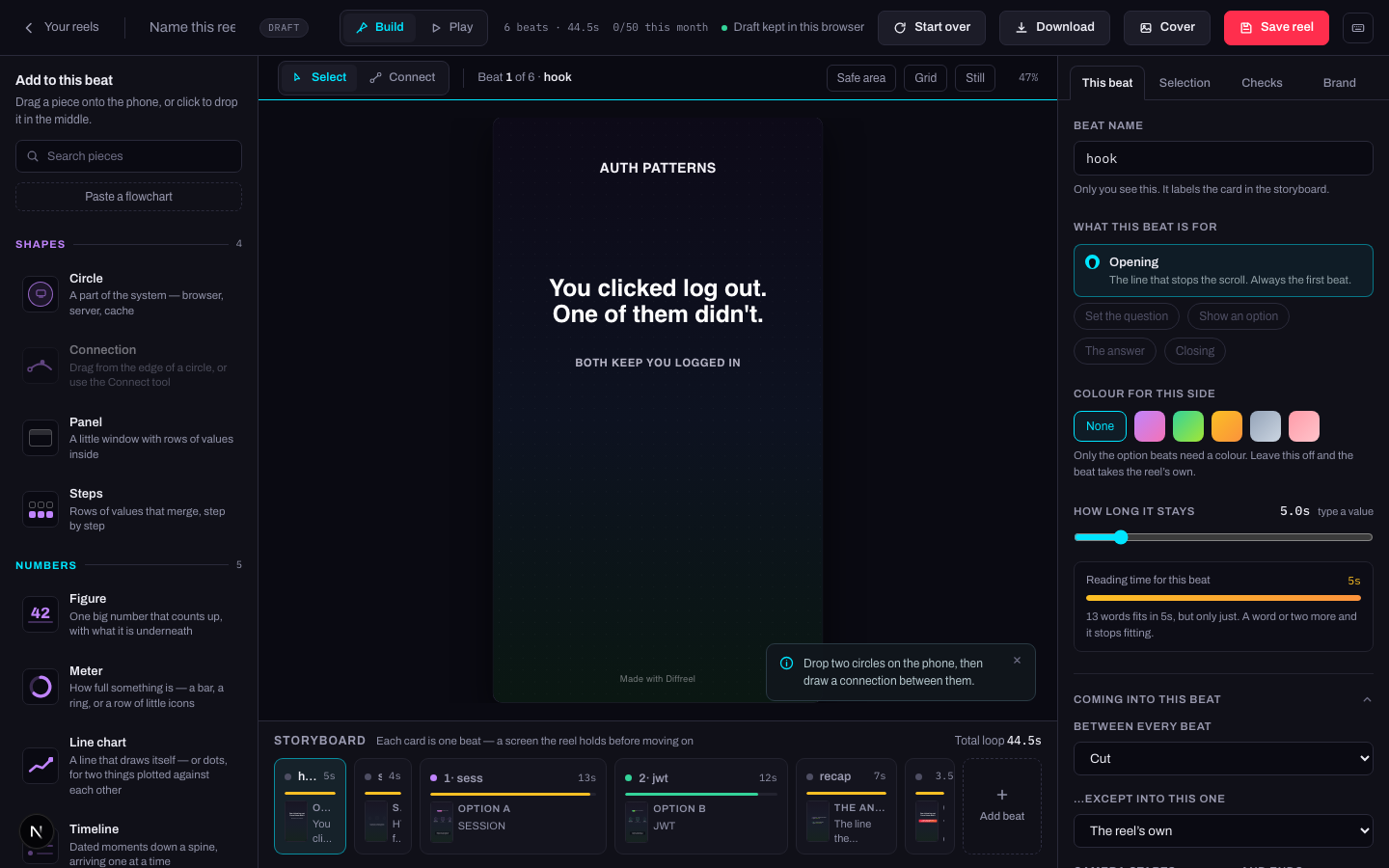Click the Download toolbar button

[1054, 28]
